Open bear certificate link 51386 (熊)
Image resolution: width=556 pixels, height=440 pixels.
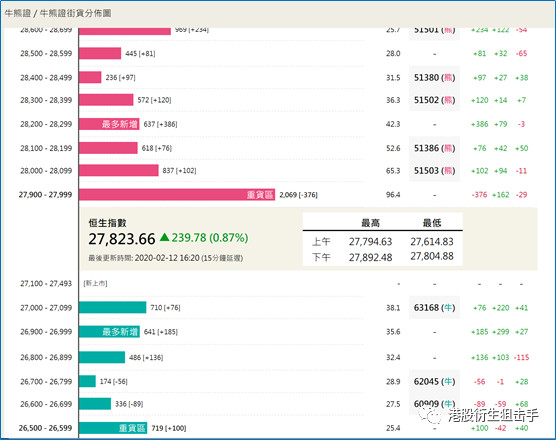434,148
